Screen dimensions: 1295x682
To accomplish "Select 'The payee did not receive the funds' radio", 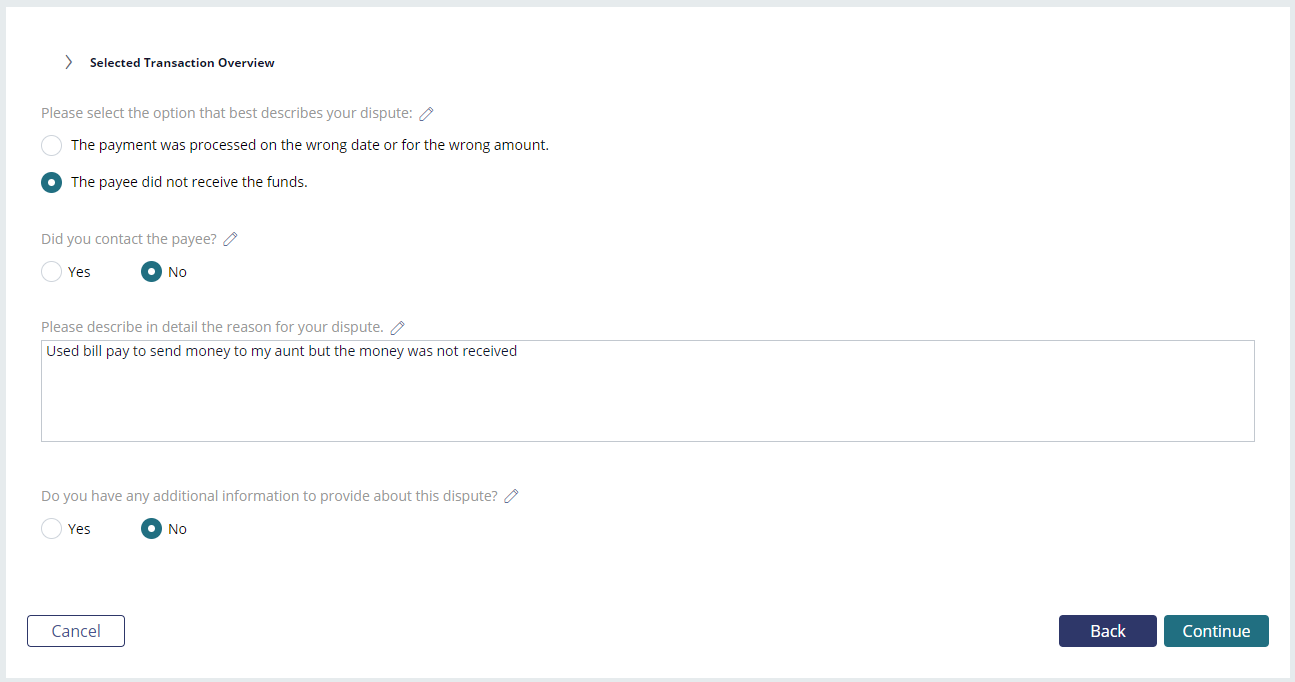I will click(51, 183).
